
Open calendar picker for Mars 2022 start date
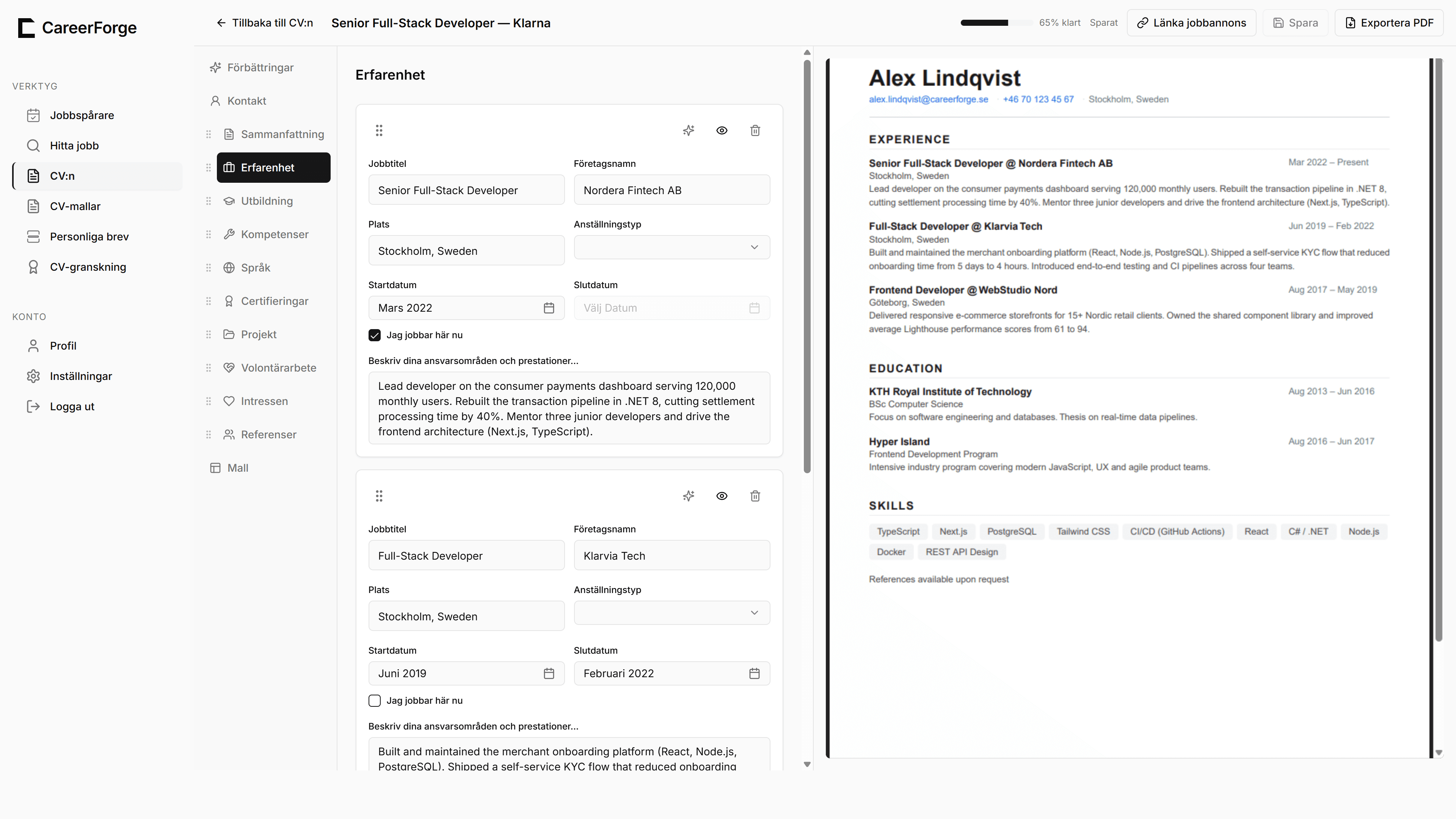coord(549,308)
